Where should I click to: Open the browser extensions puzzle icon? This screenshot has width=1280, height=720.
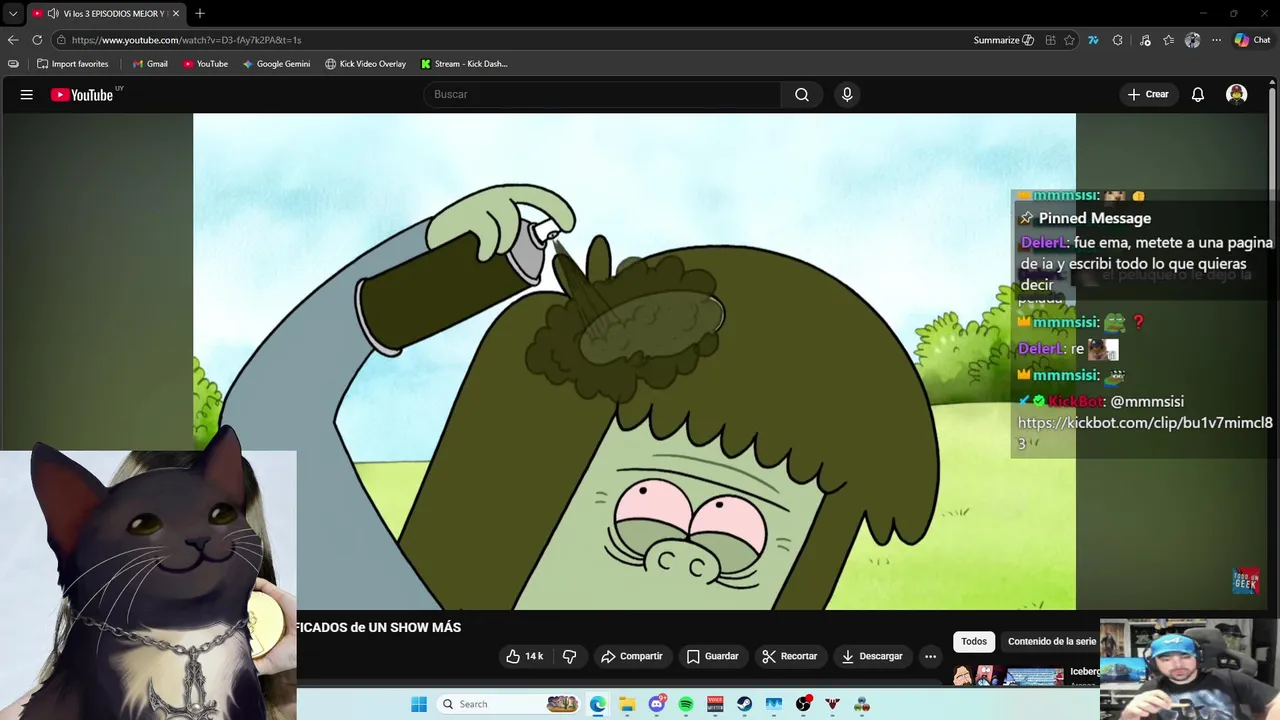[1118, 40]
